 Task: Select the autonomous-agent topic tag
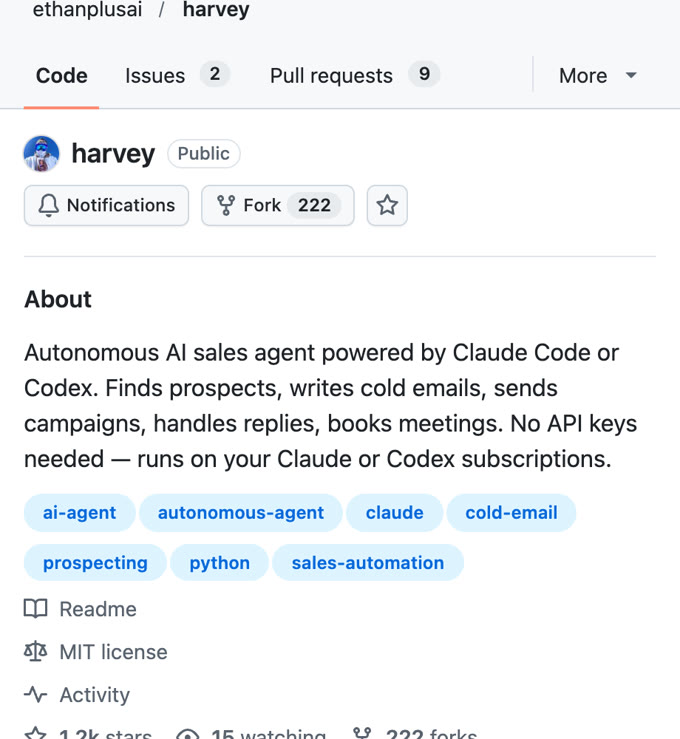point(241,513)
